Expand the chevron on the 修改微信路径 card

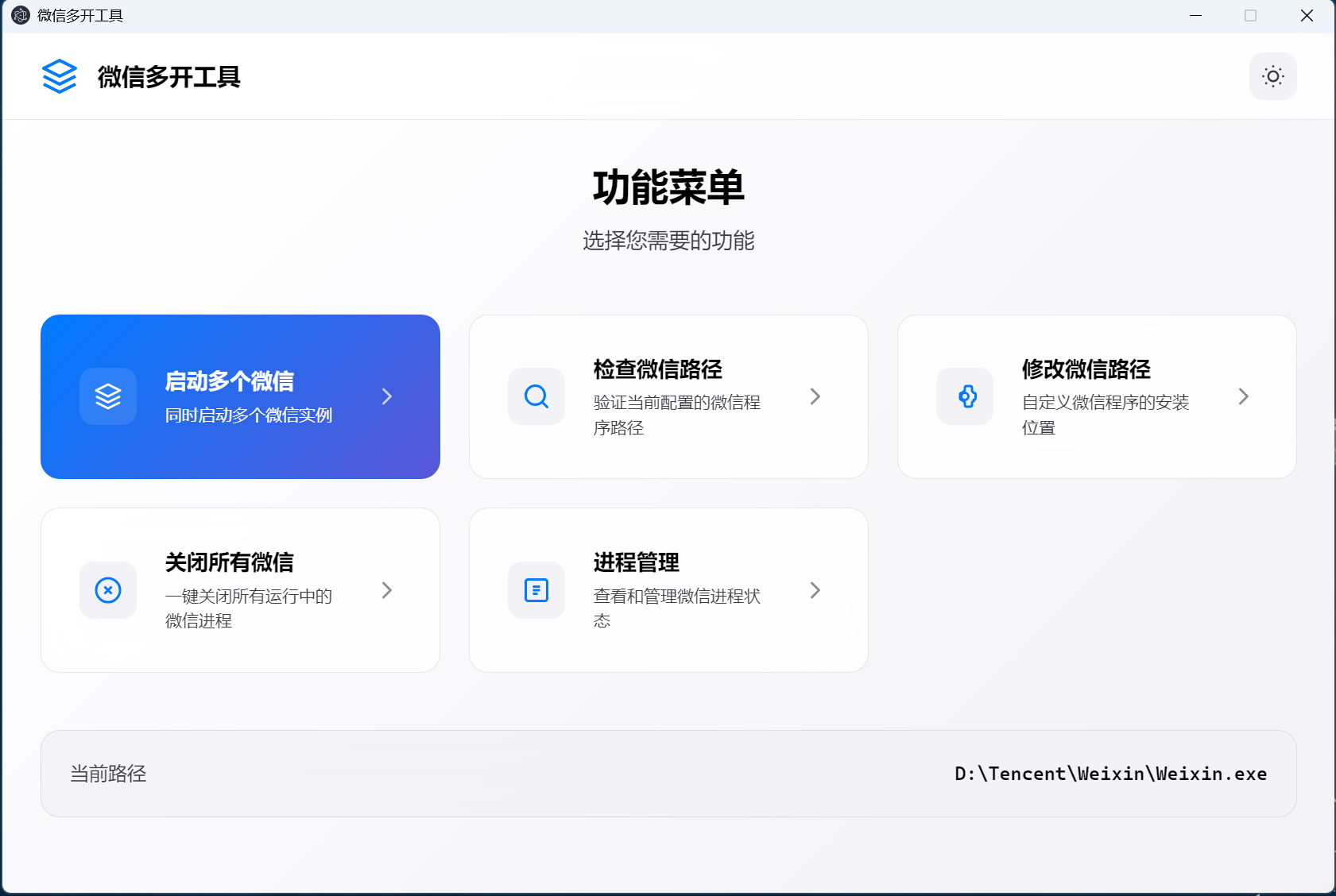(x=1244, y=396)
